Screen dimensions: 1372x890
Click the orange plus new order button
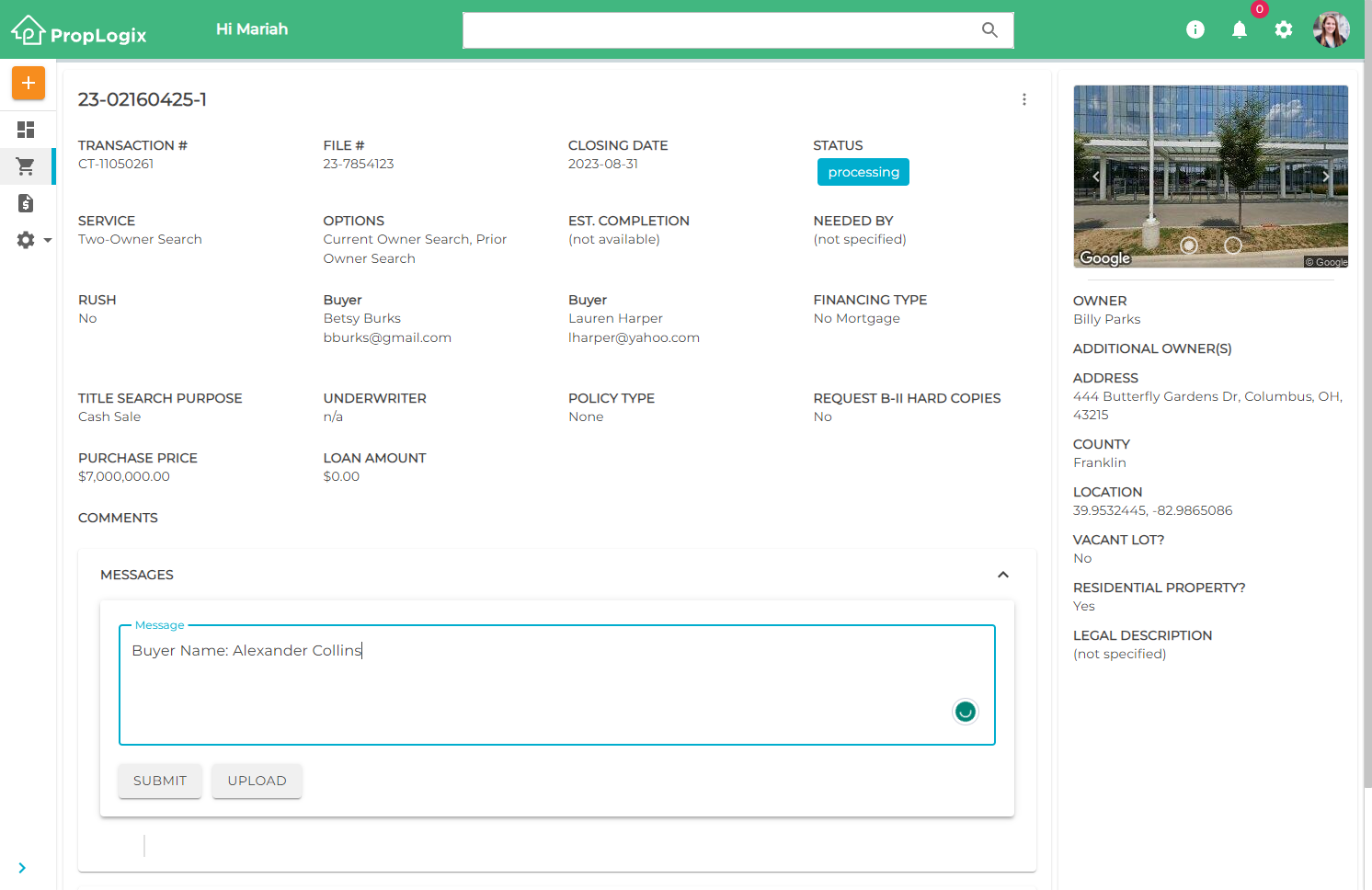pos(29,83)
